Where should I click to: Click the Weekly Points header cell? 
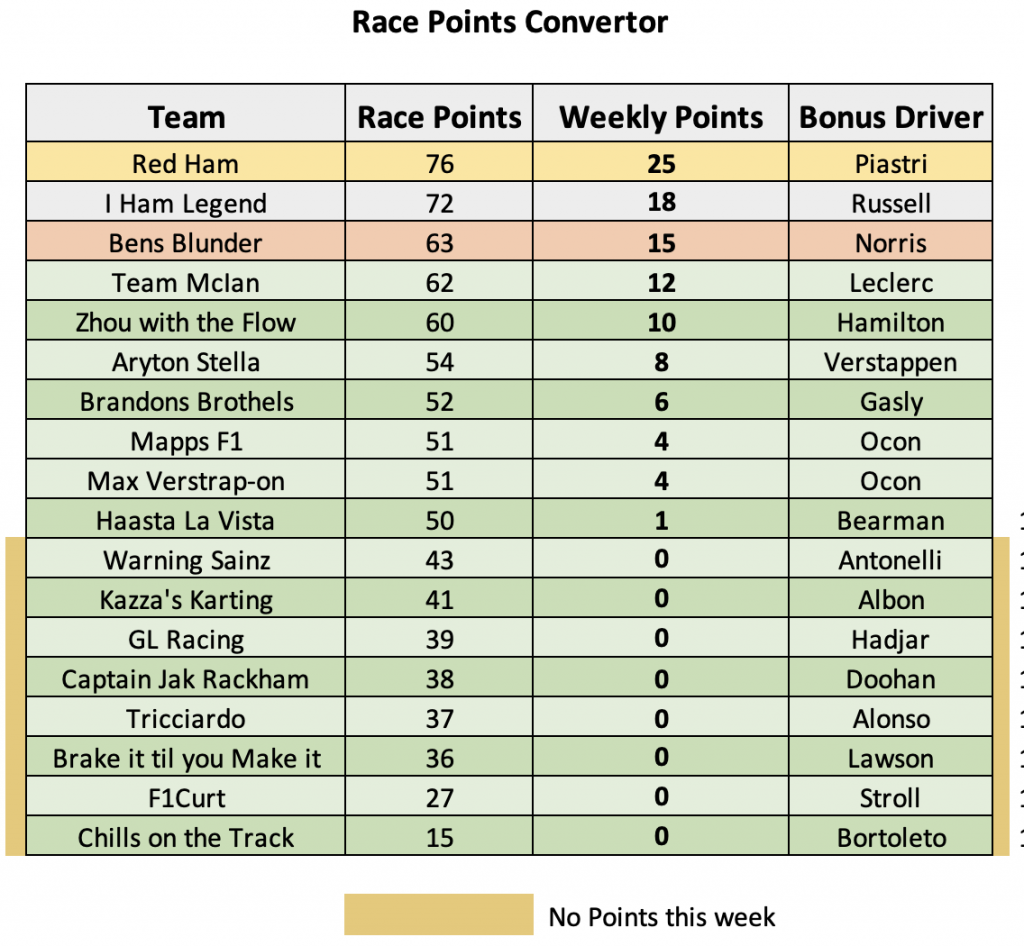pyautogui.click(x=660, y=113)
